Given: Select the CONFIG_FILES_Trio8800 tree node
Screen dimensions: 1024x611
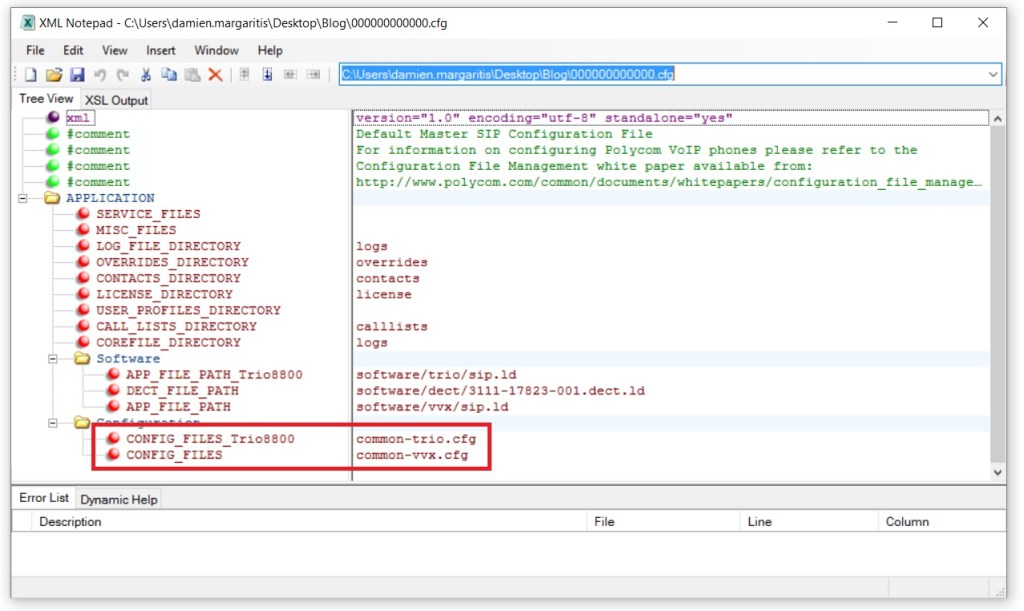Looking at the screenshot, I should (210, 439).
